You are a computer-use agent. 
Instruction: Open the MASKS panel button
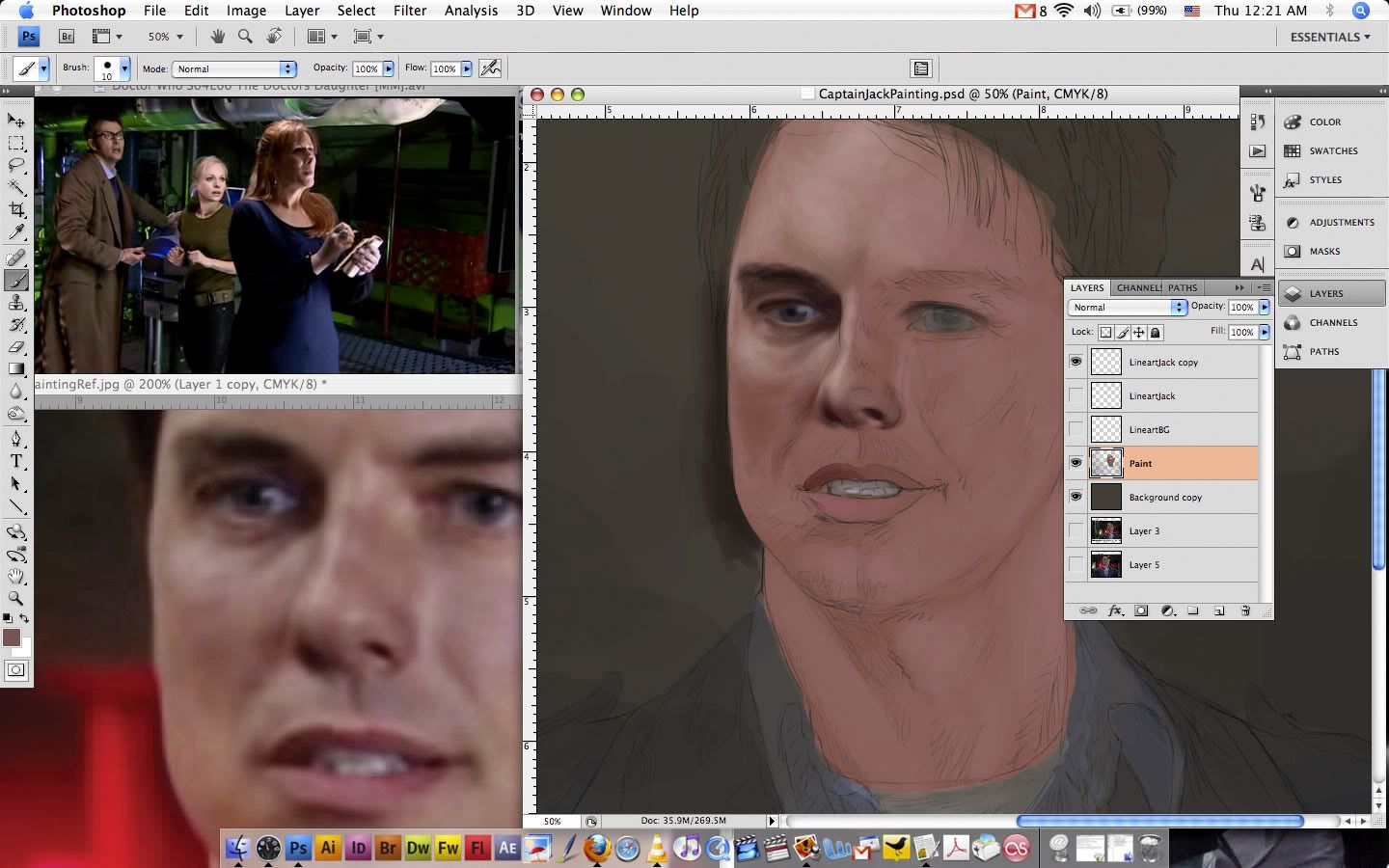(x=1331, y=251)
